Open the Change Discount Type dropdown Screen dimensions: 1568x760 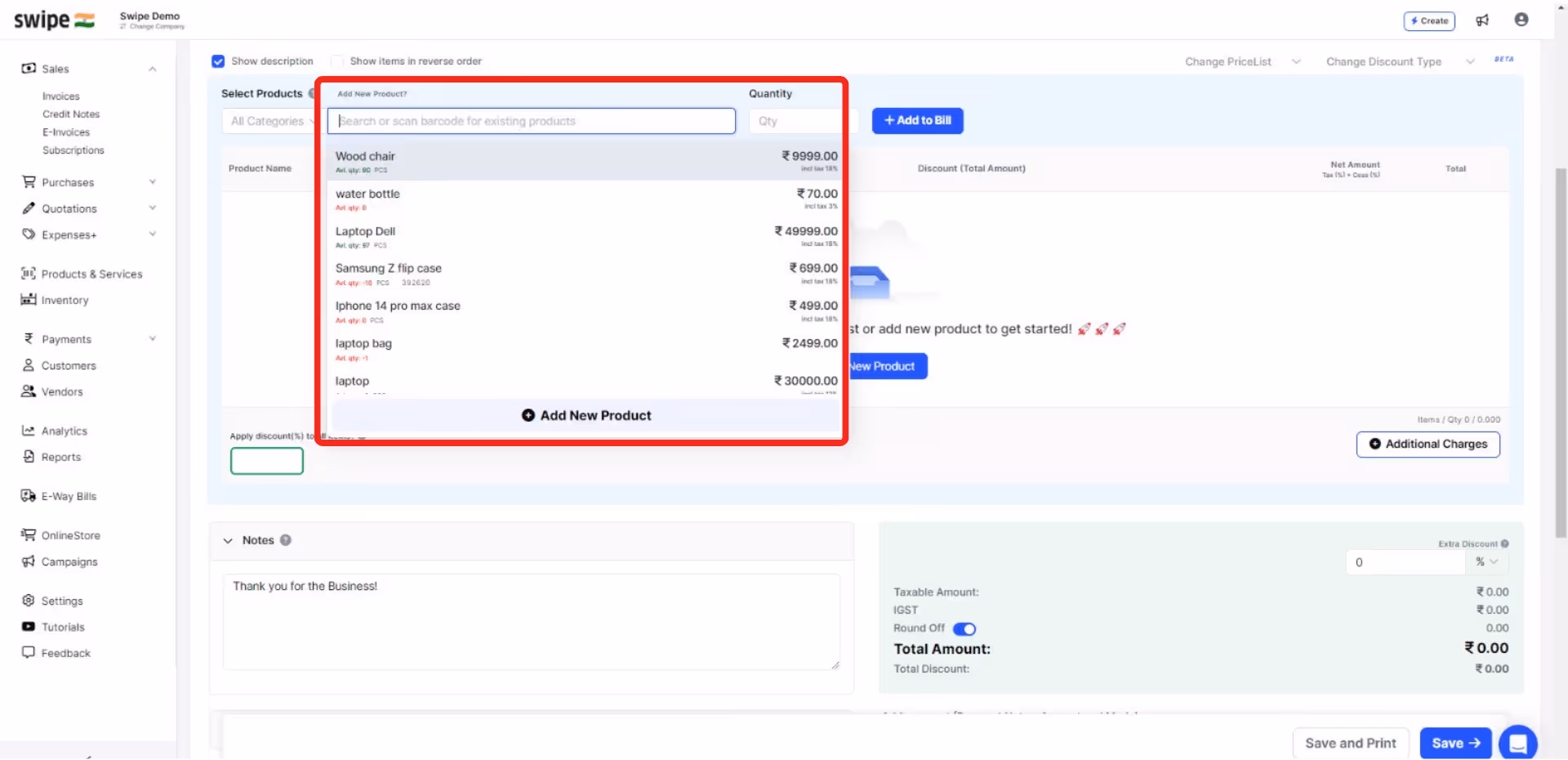click(1400, 62)
